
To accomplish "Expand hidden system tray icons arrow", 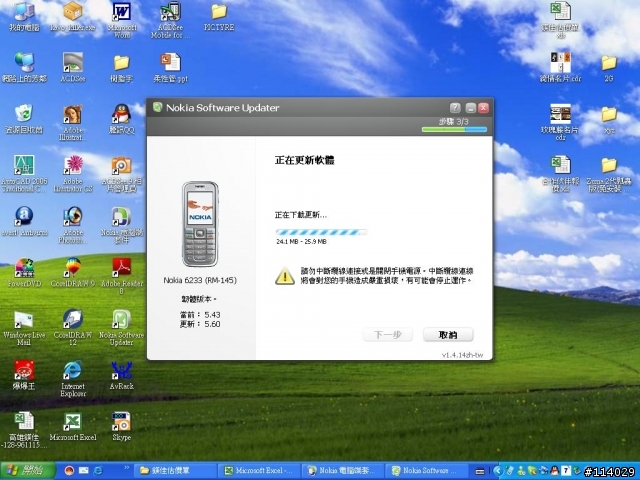I will pos(497,471).
